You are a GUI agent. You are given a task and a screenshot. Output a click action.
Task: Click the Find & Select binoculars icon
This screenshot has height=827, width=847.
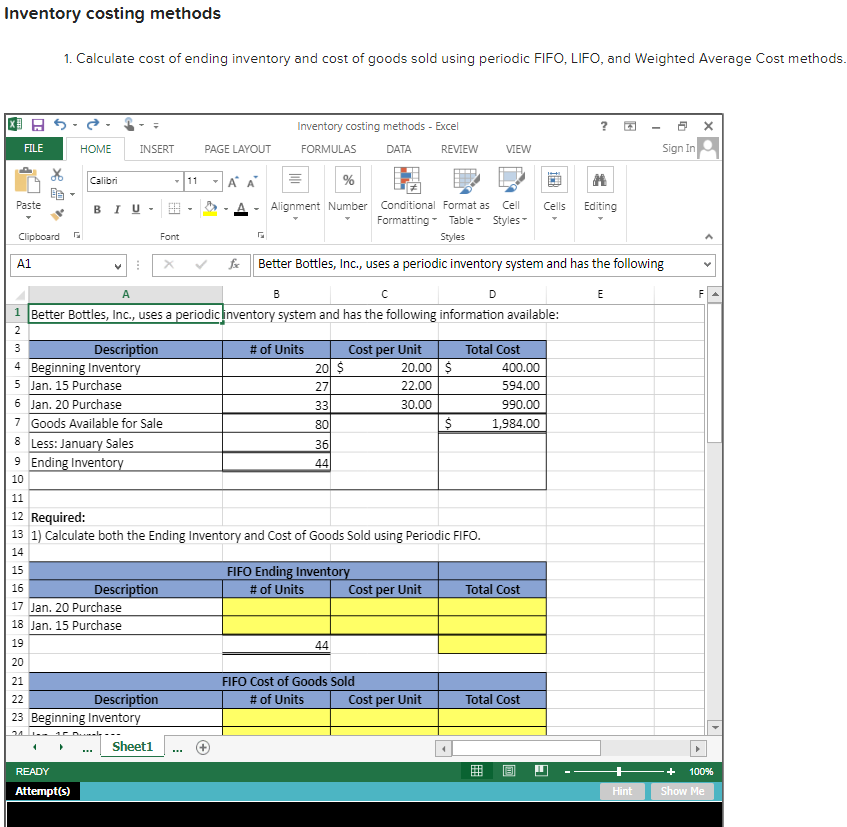pos(599,178)
